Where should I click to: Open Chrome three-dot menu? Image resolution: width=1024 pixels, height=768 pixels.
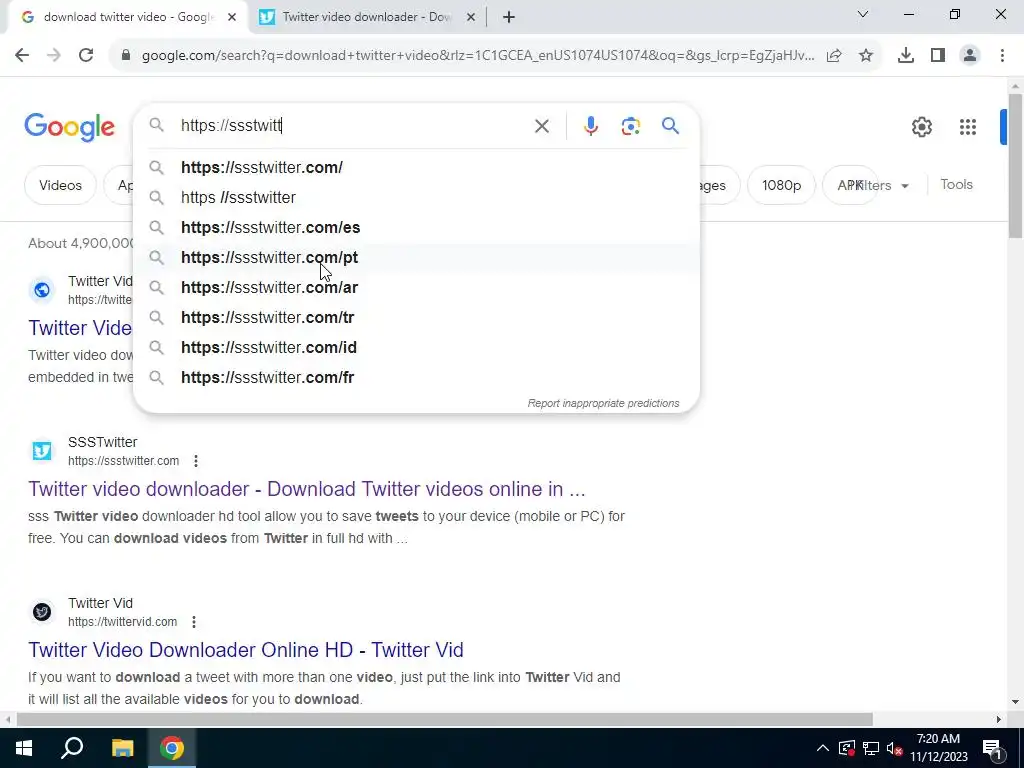pyautogui.click(x=1002, y=56)
